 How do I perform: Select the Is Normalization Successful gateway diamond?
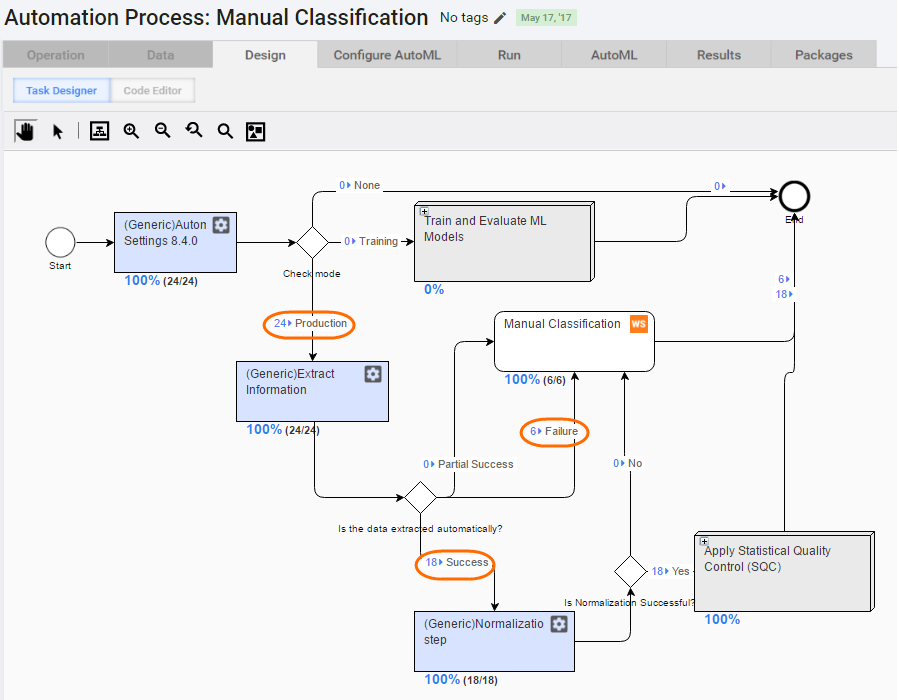pos(630,572)
